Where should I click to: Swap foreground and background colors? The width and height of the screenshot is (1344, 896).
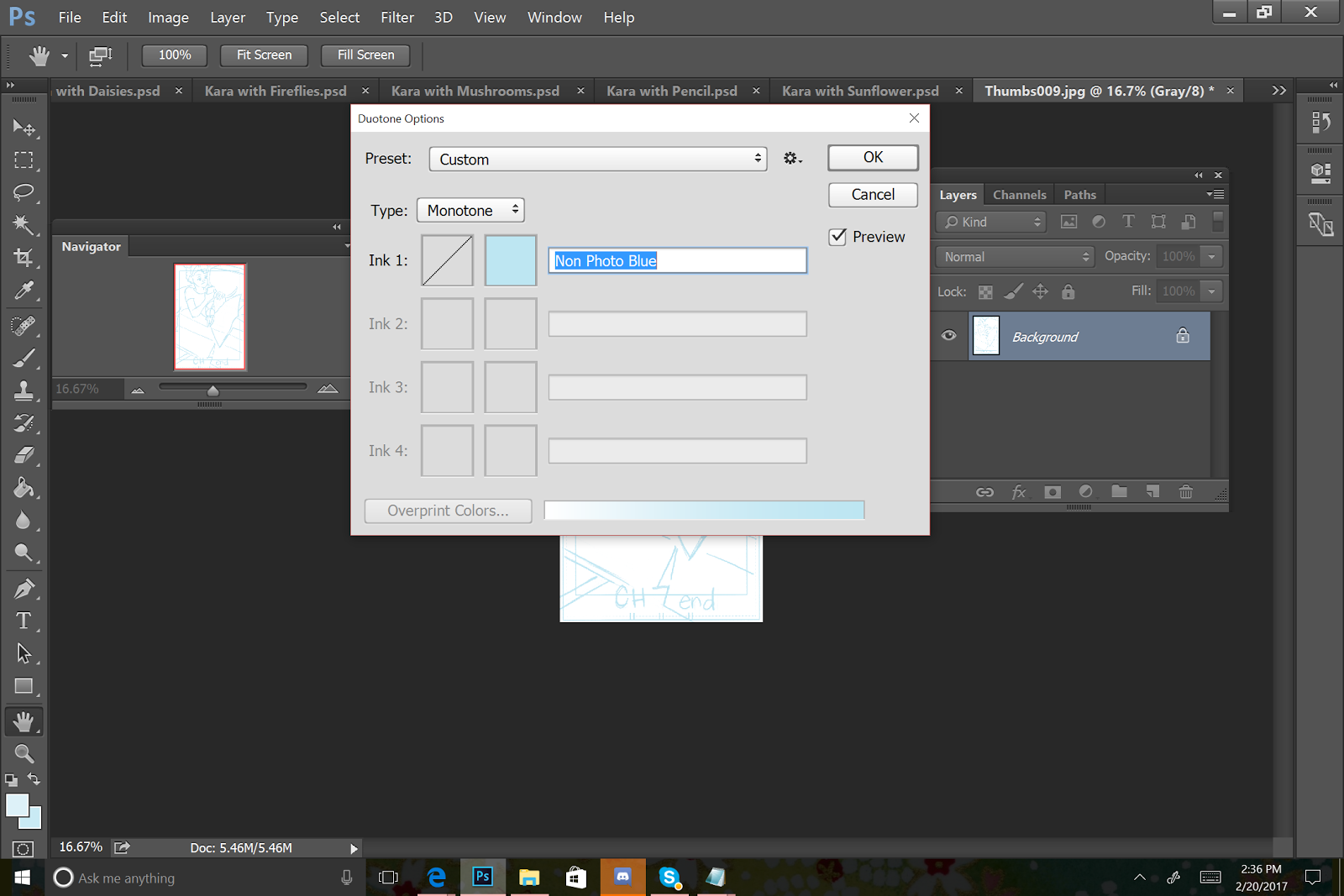[34, 779]
